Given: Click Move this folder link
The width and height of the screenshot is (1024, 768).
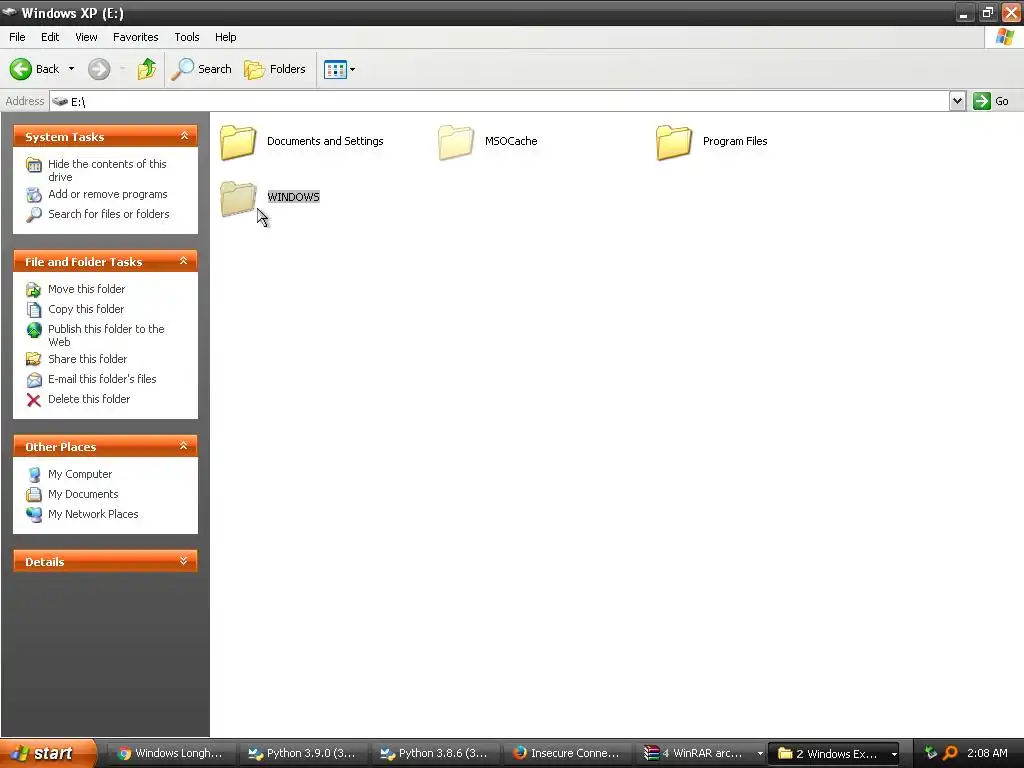Looking at the screenshot, I should point(86,289).
